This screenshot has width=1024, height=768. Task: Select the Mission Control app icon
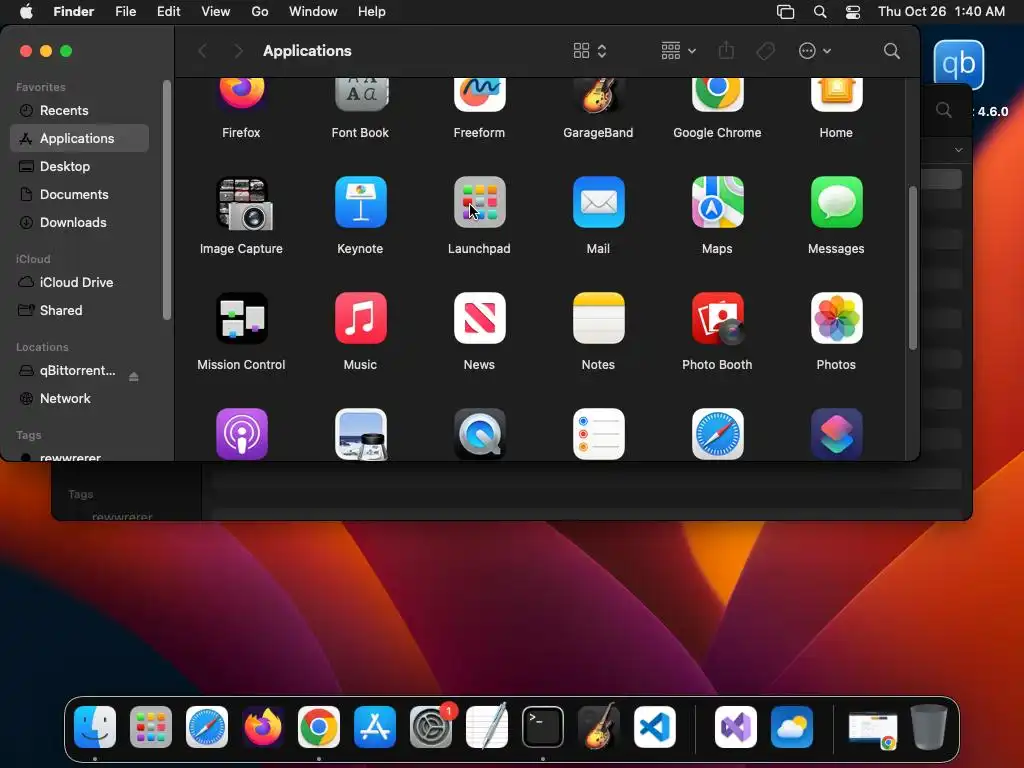242,318
